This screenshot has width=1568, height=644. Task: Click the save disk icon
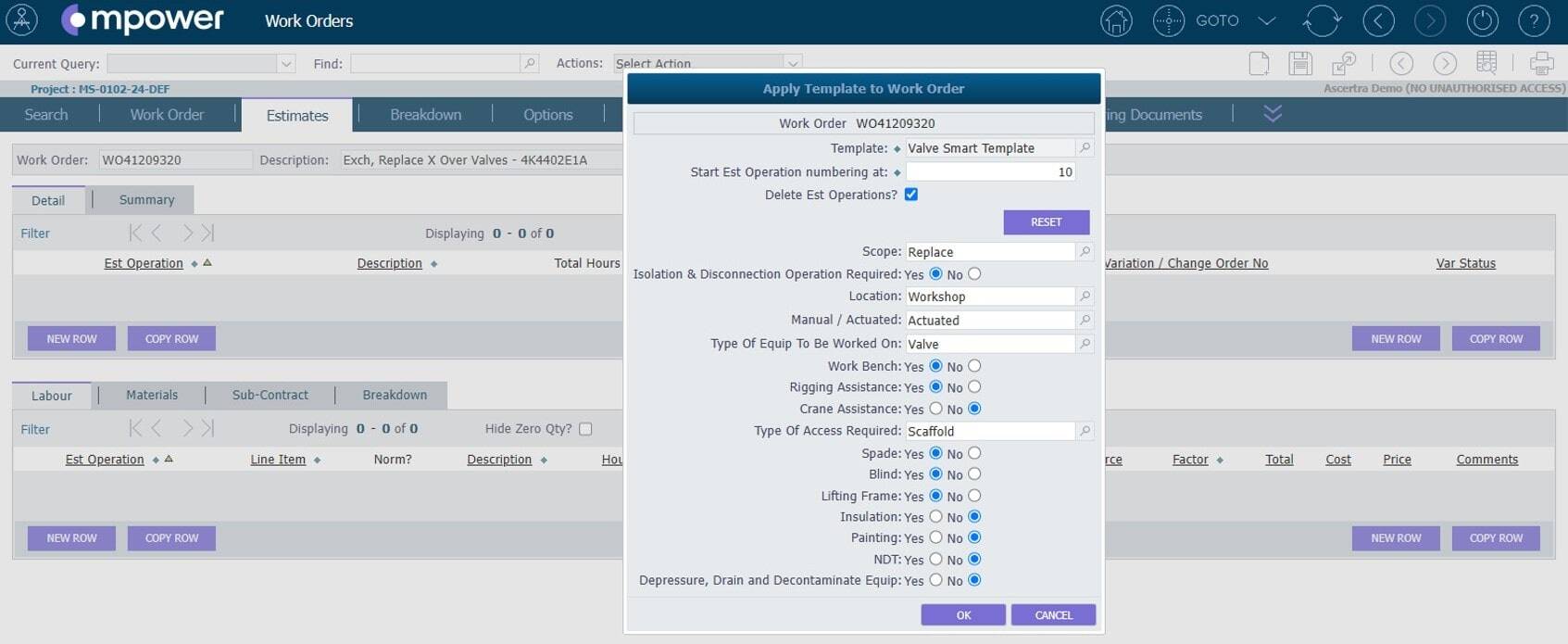[x=1300, y=63]
